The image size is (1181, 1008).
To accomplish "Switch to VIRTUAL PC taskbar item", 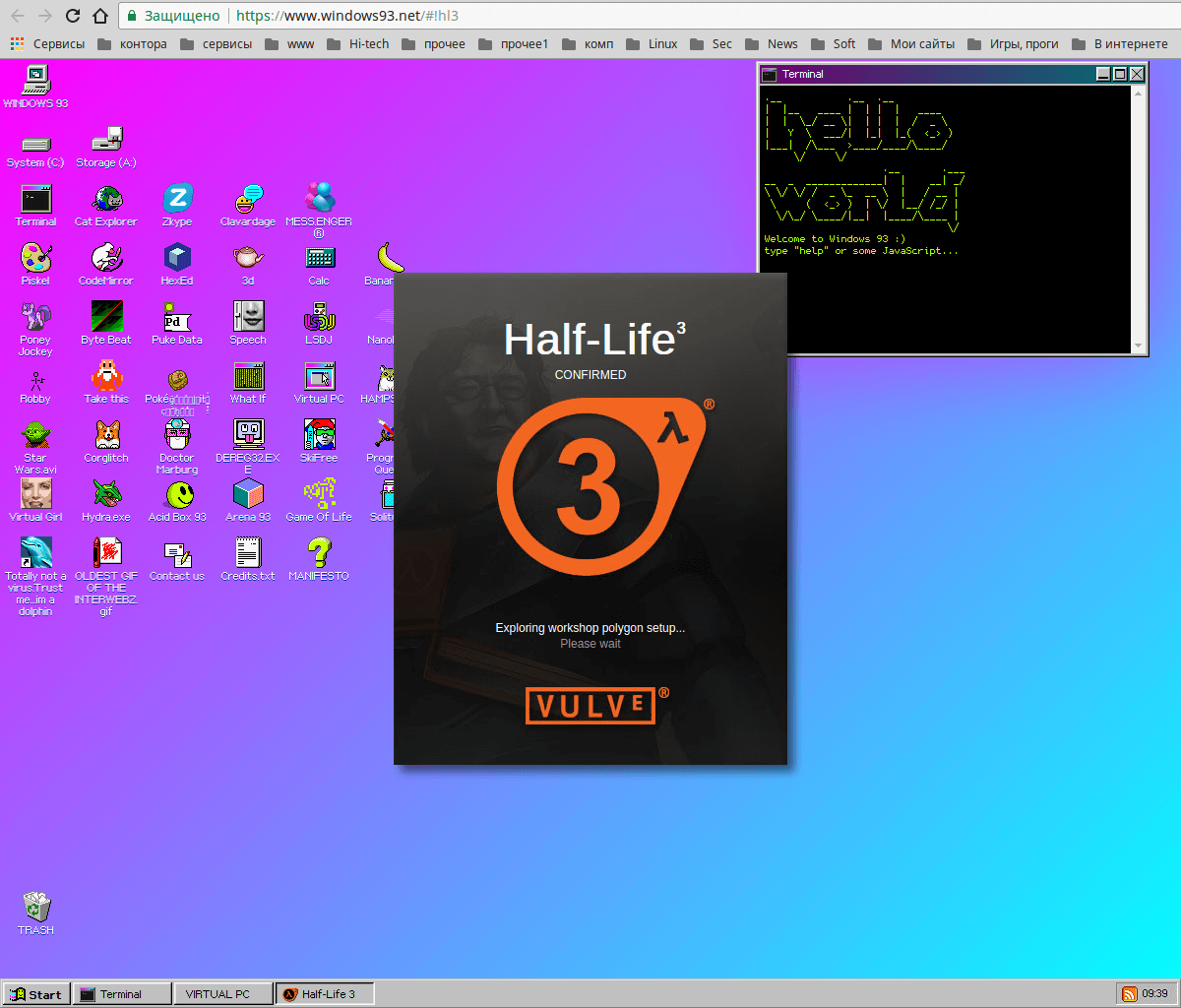I will tap(222, 994).
